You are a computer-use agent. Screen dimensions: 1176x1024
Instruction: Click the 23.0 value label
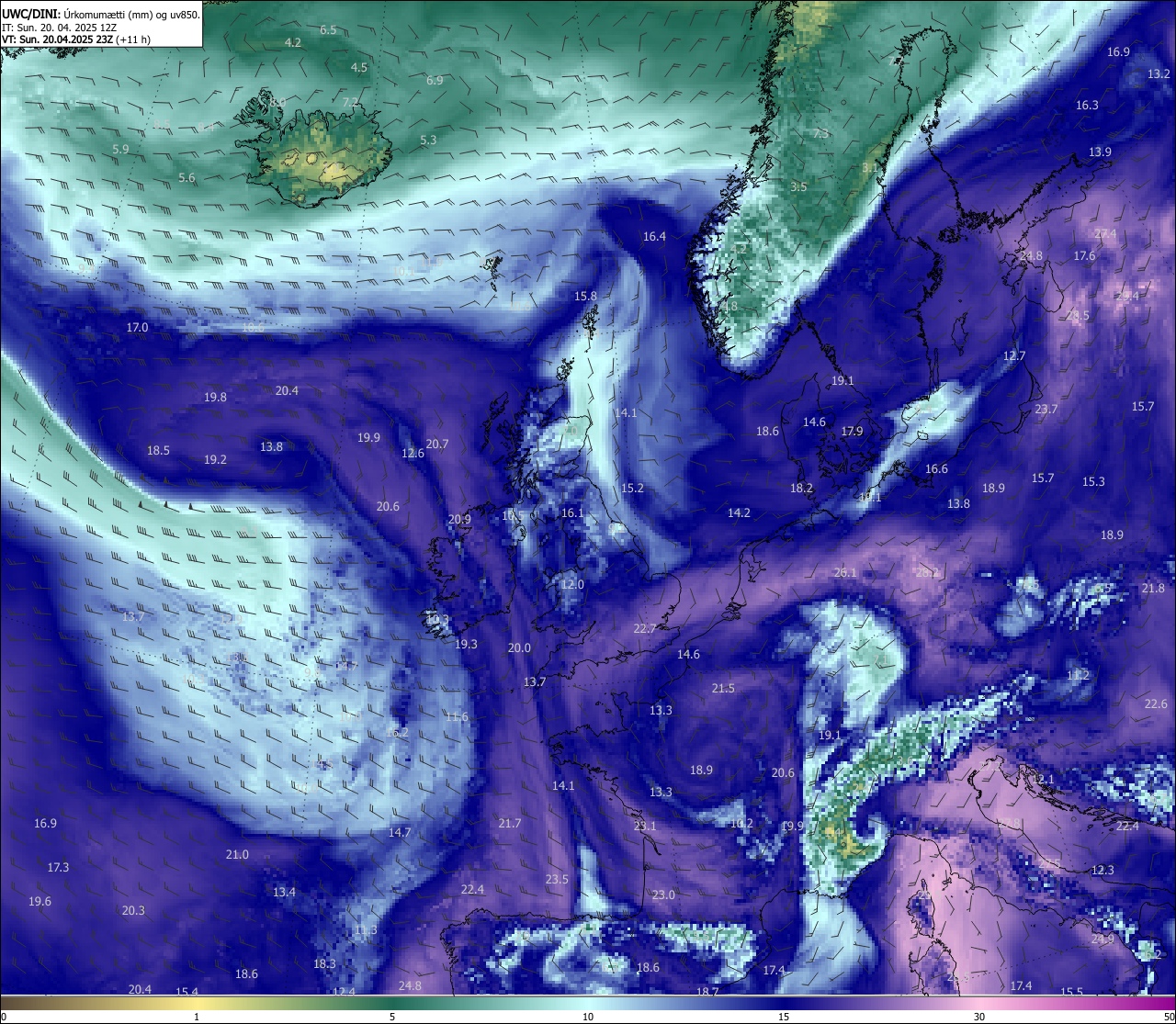[x=663, y=895]
